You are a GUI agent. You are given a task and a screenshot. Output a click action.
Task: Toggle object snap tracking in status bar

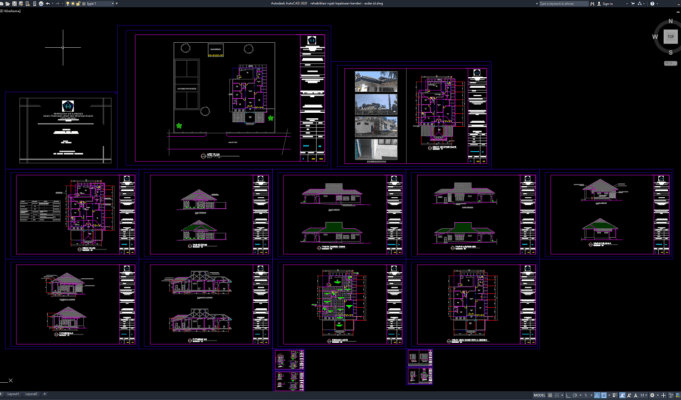tap(597, 395)
